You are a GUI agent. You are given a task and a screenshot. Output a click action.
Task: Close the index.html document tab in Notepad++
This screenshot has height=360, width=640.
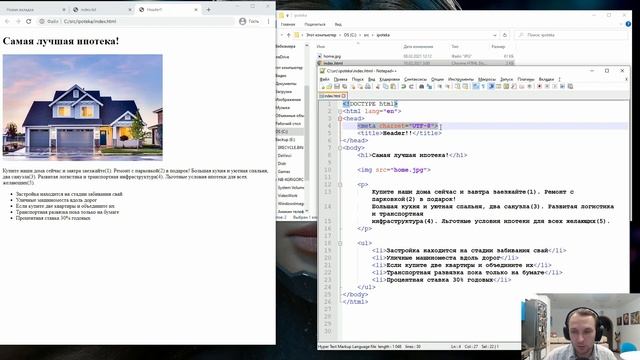pos(344,96)
